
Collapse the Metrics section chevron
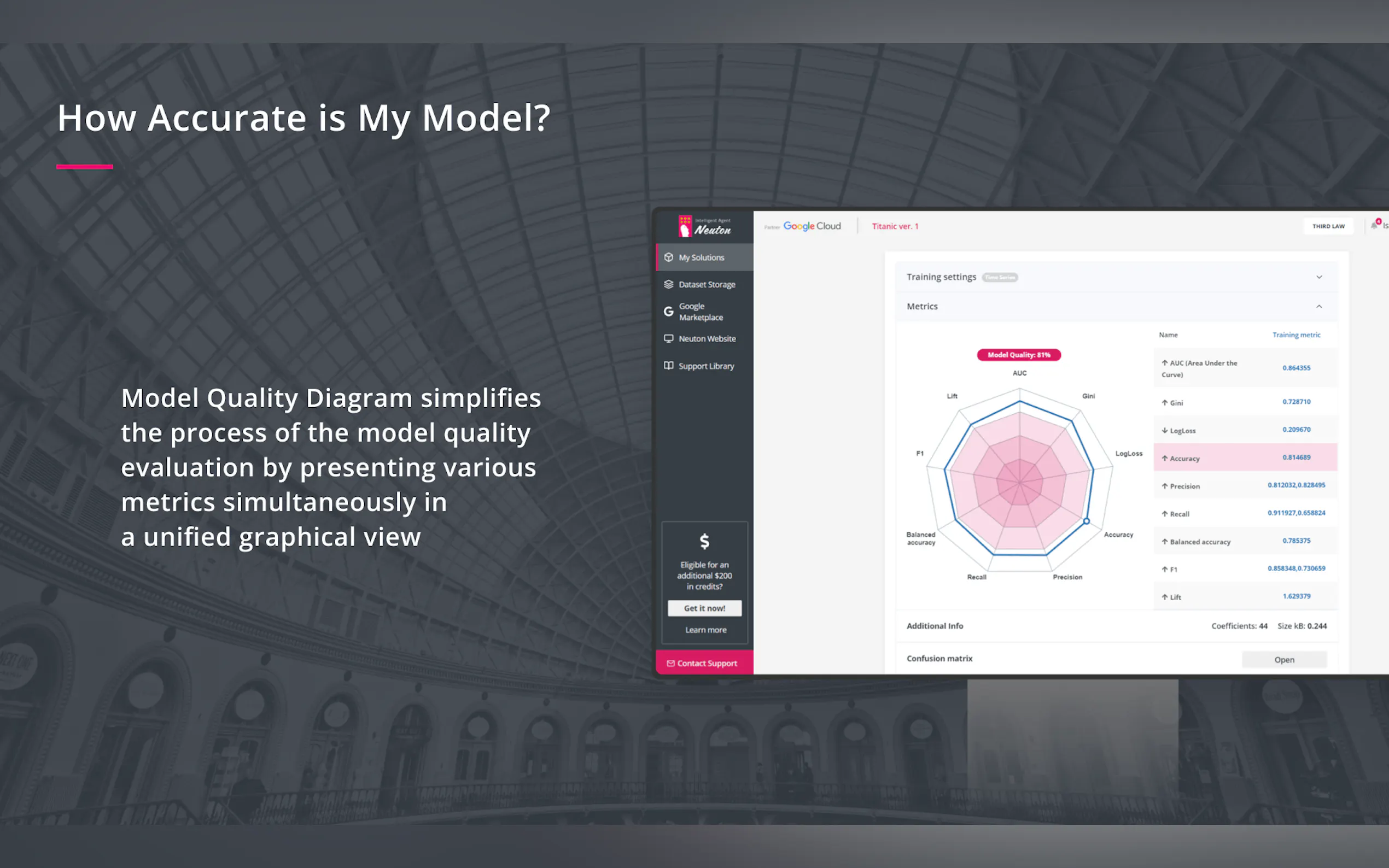(x=1319, y=307)
